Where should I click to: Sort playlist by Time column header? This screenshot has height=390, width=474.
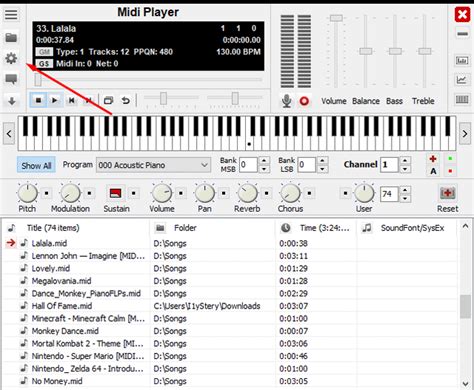point(316,228)
